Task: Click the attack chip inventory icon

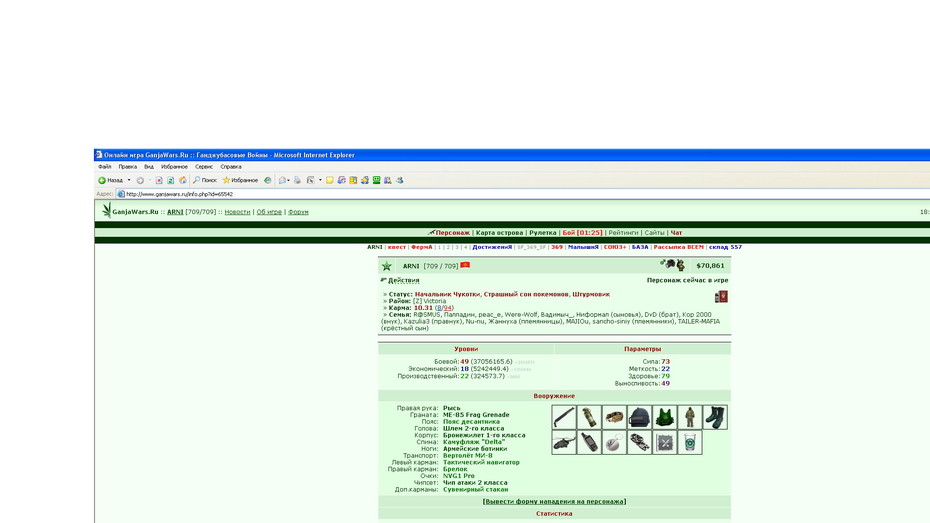Action: [x=664, y=442]
